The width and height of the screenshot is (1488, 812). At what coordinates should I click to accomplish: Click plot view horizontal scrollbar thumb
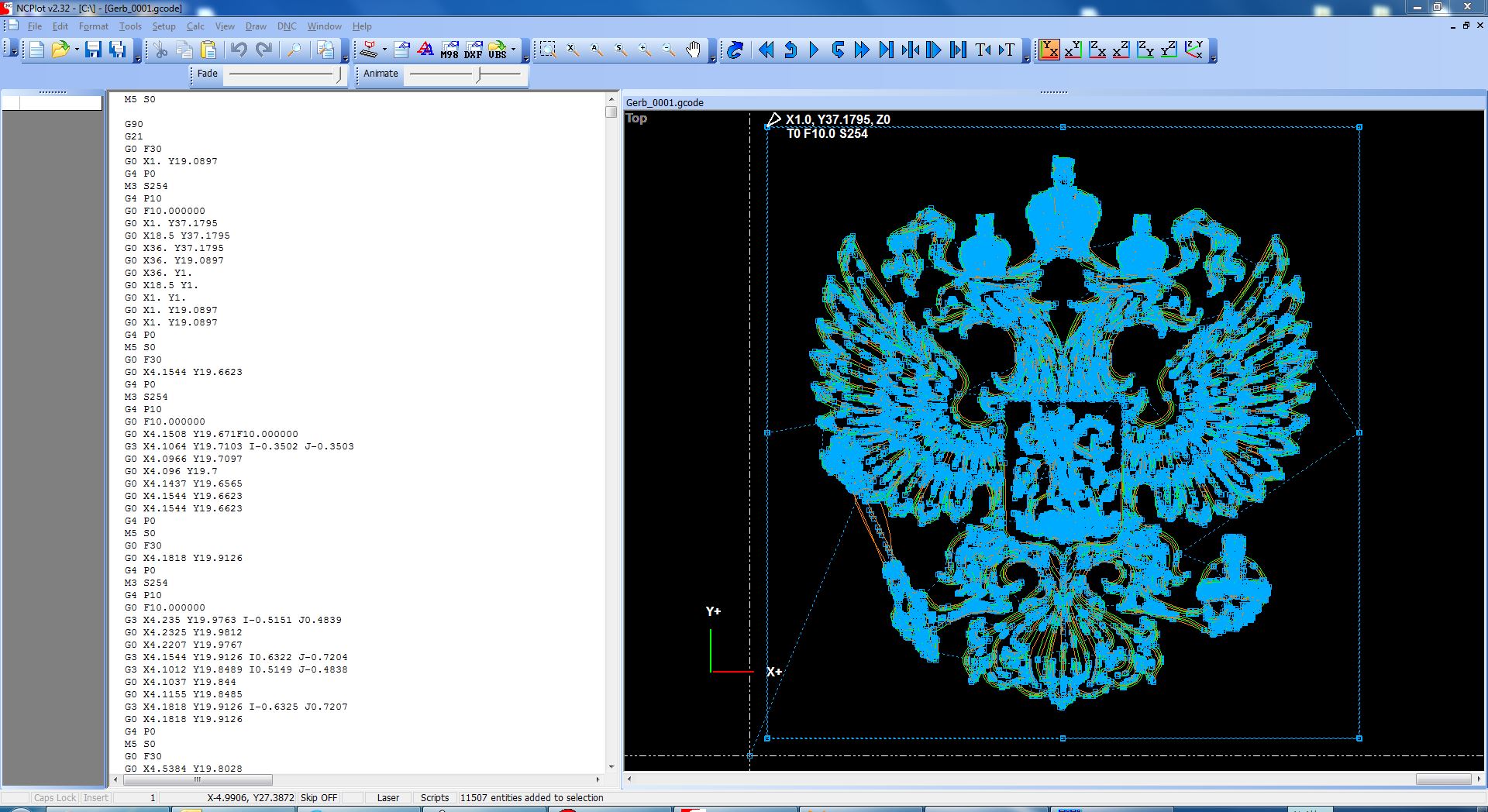(1443, 779)
